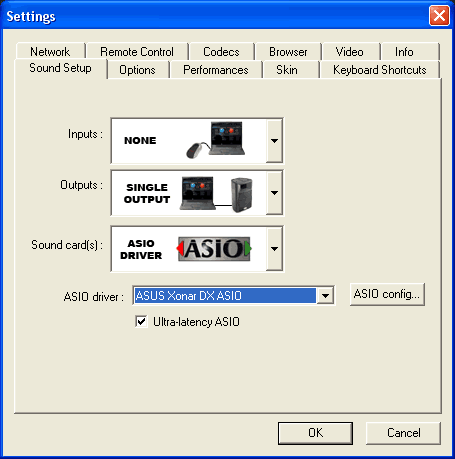The height and width of the screenshot is (459, 455).
Task: Confirm settings with the OK button
Action: [315, 433]
